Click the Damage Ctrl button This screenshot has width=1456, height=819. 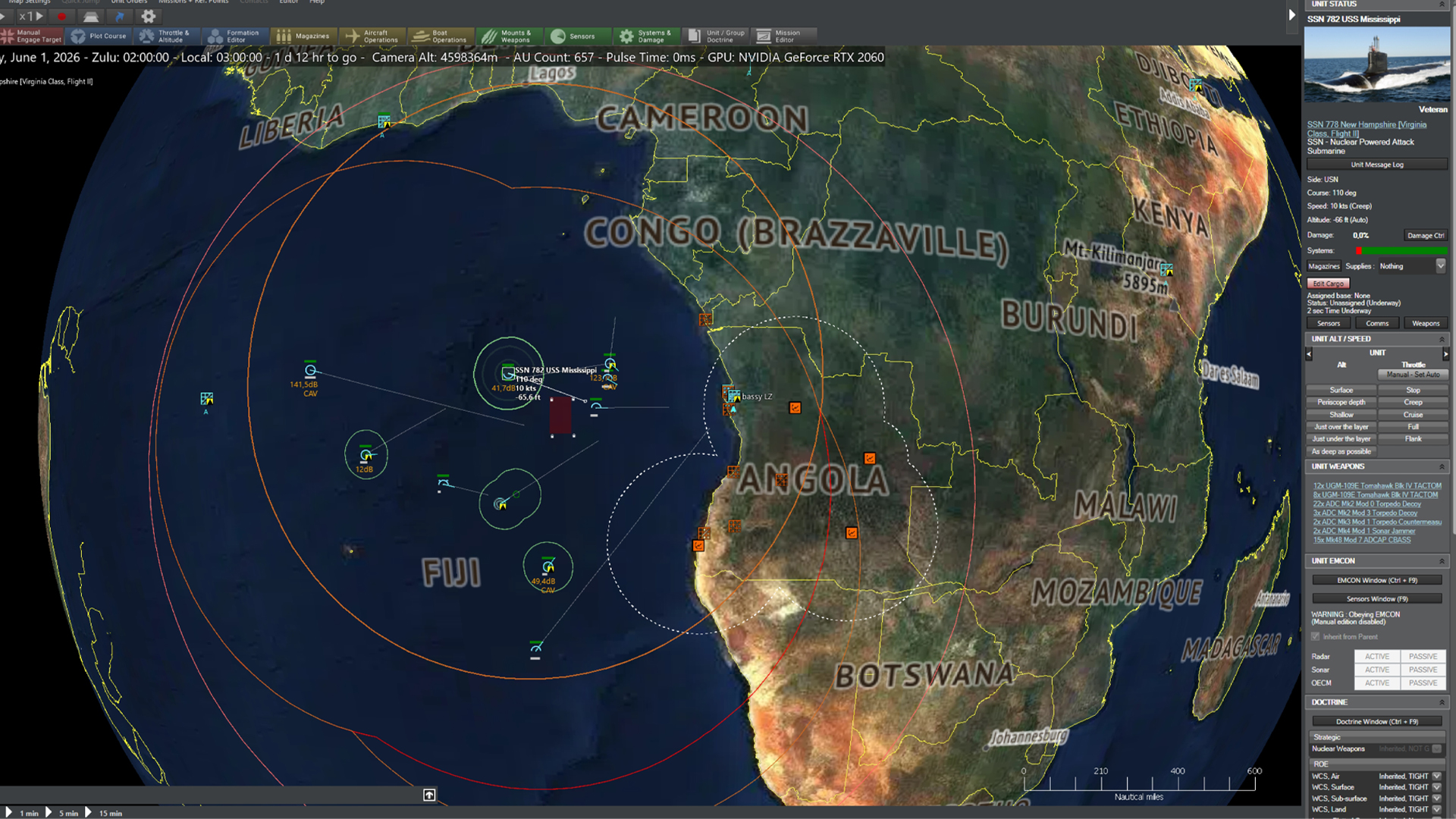point(1425,235)
